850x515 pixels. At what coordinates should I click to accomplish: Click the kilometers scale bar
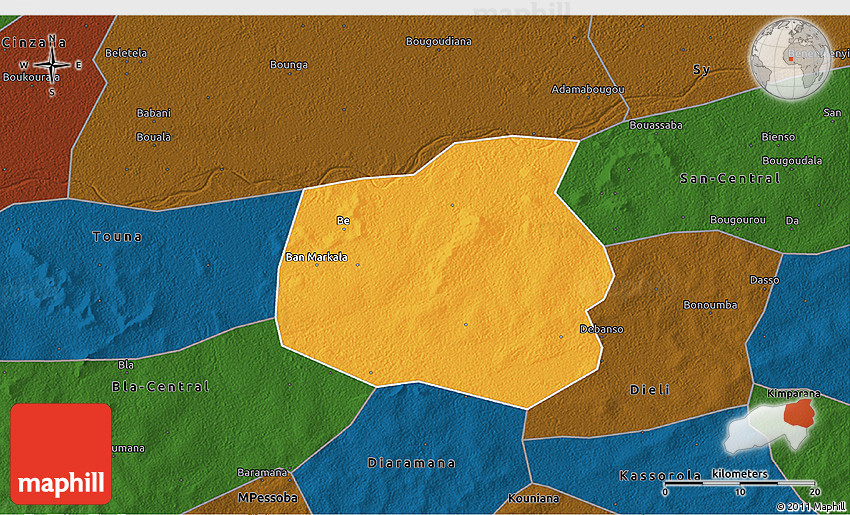click(740, 483)
